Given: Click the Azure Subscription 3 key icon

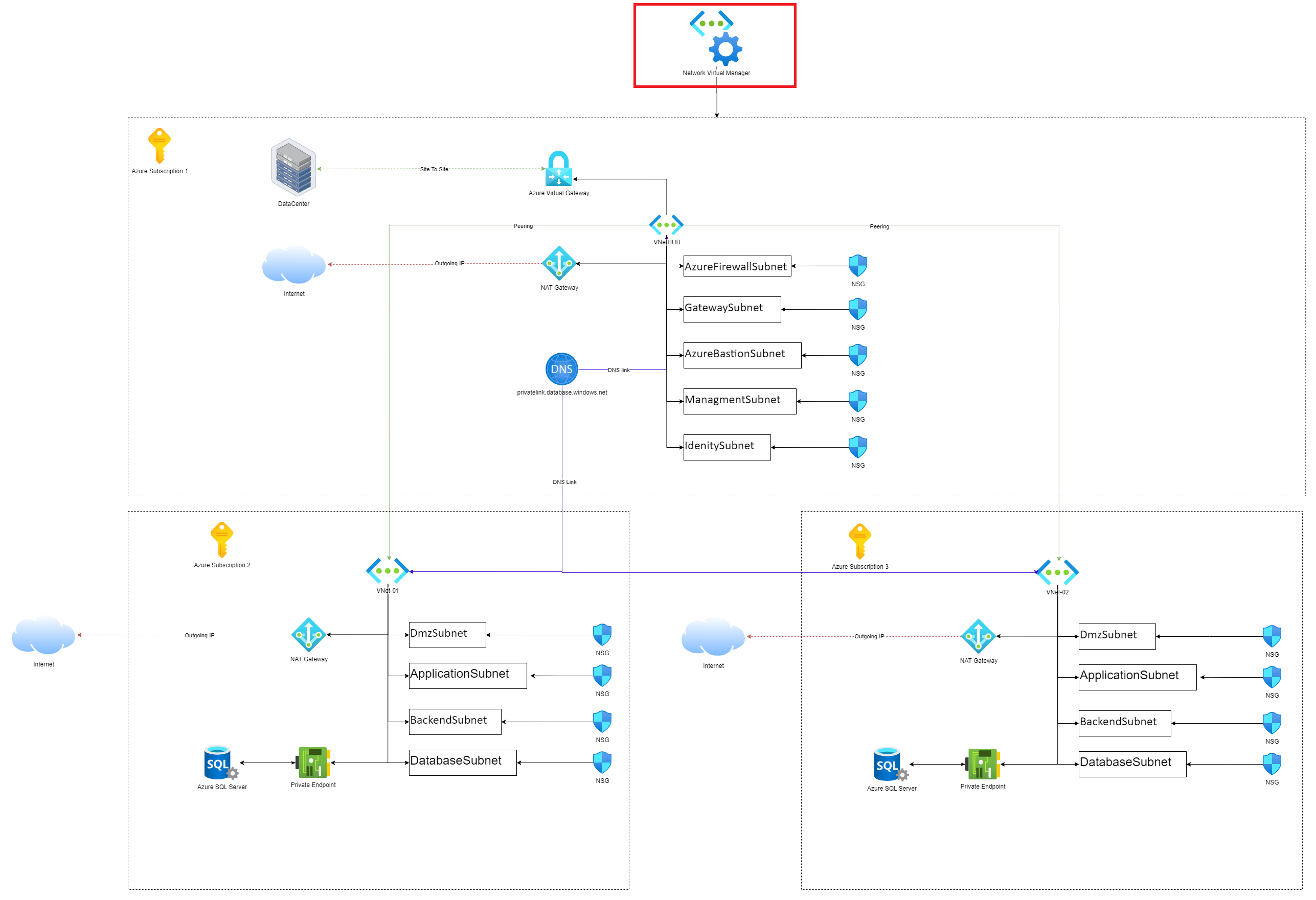Looking at the screenshot, I should click(x=859, y=542).
